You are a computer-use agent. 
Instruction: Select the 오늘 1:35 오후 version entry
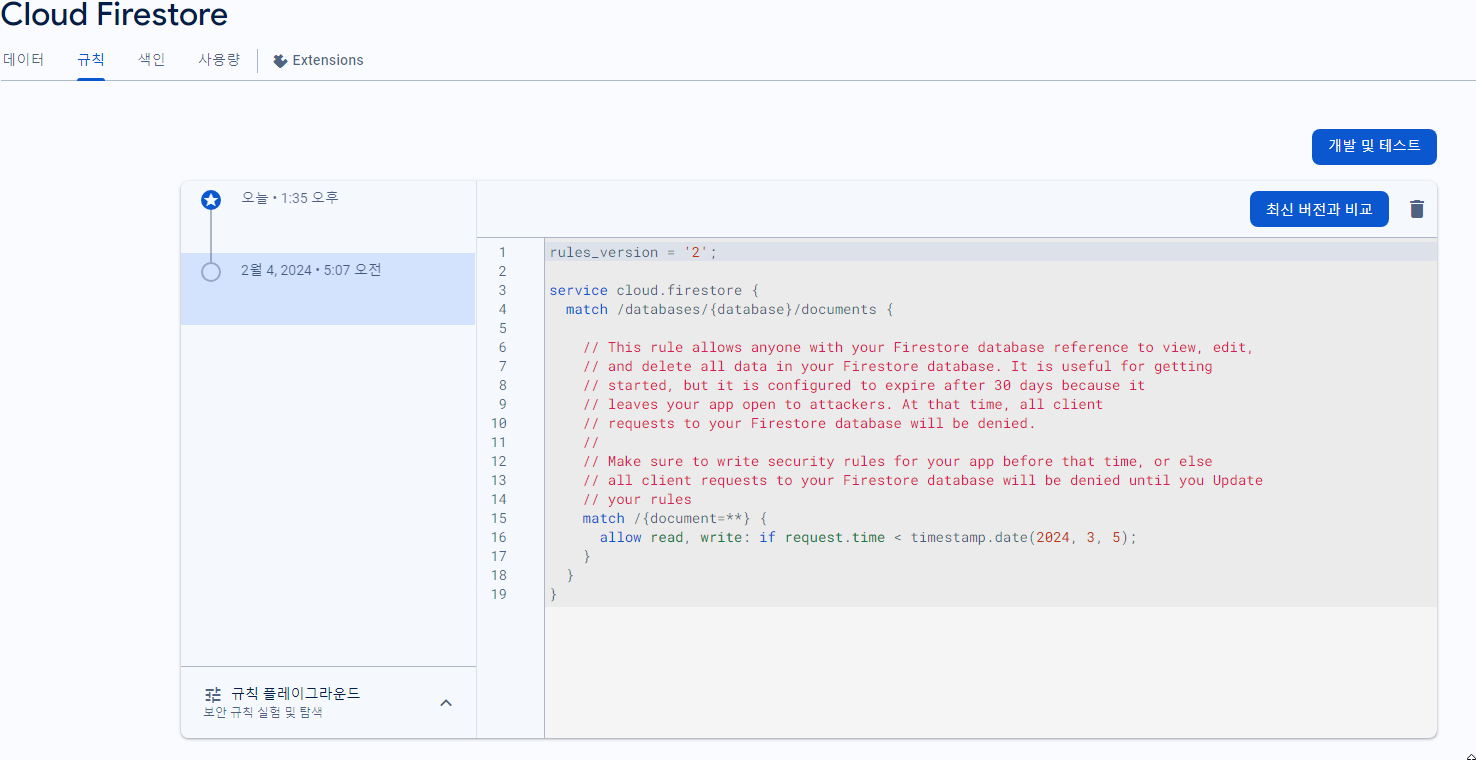coord(328,217)
